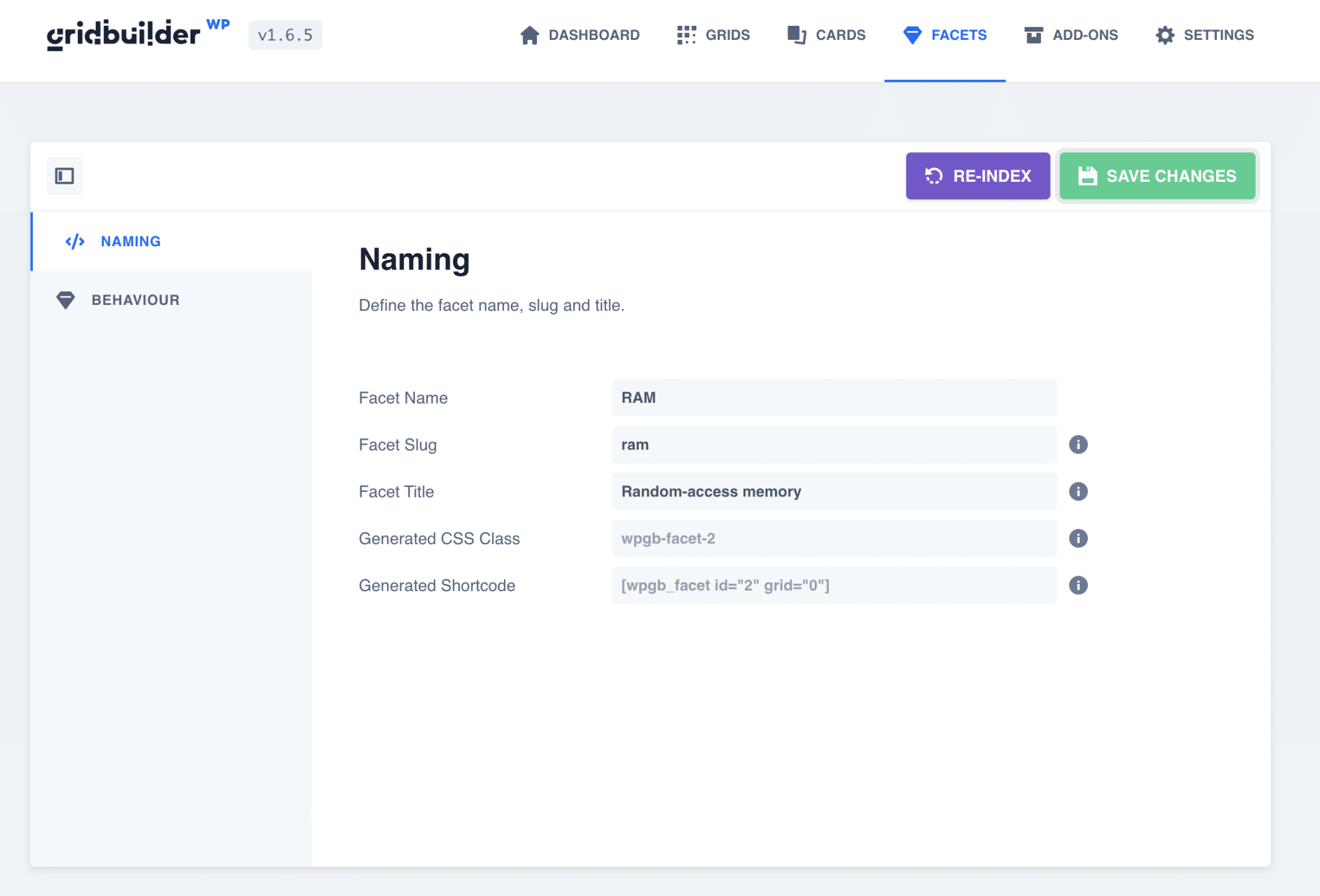Switch to the Behaviour tab

172,300
